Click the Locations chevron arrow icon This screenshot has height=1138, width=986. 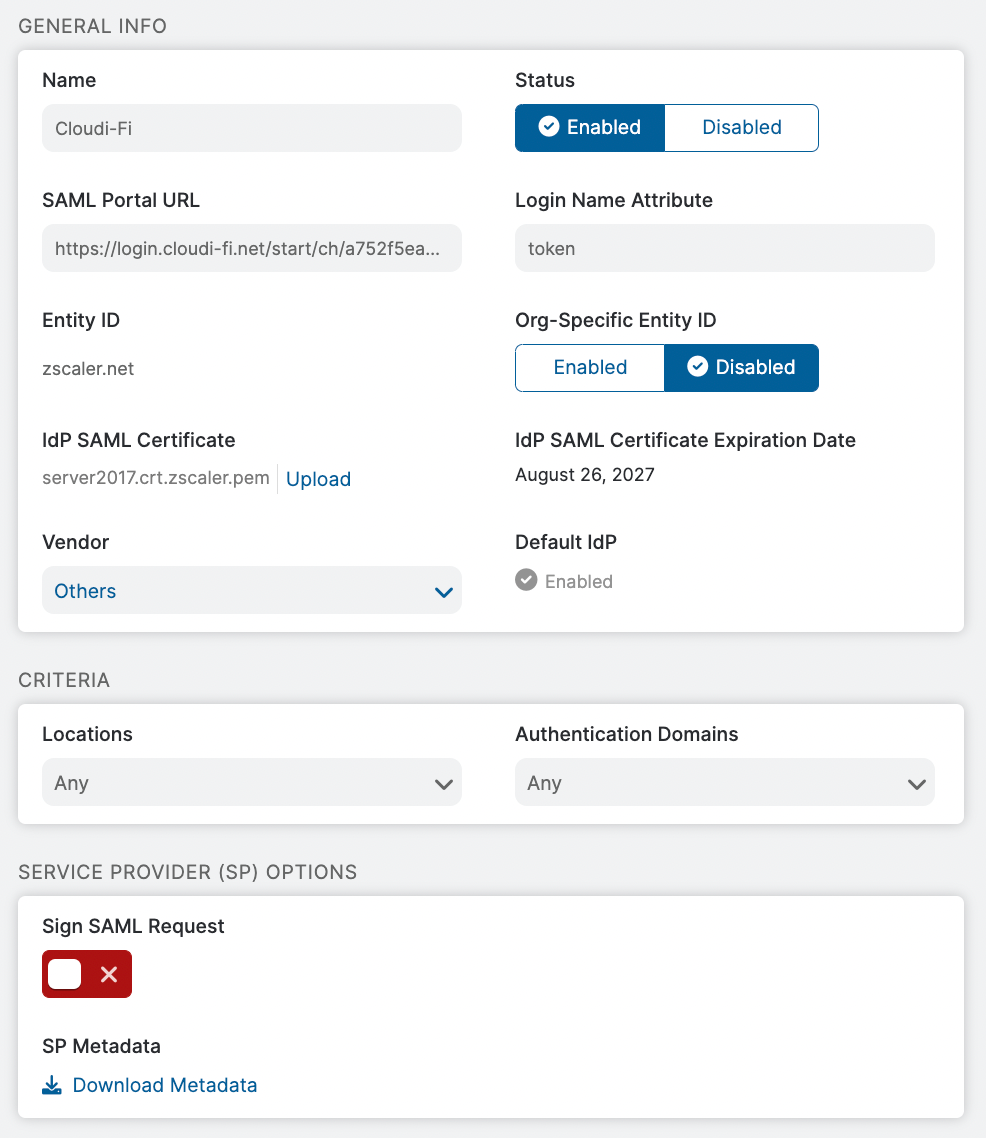click(x=444, y=785)
